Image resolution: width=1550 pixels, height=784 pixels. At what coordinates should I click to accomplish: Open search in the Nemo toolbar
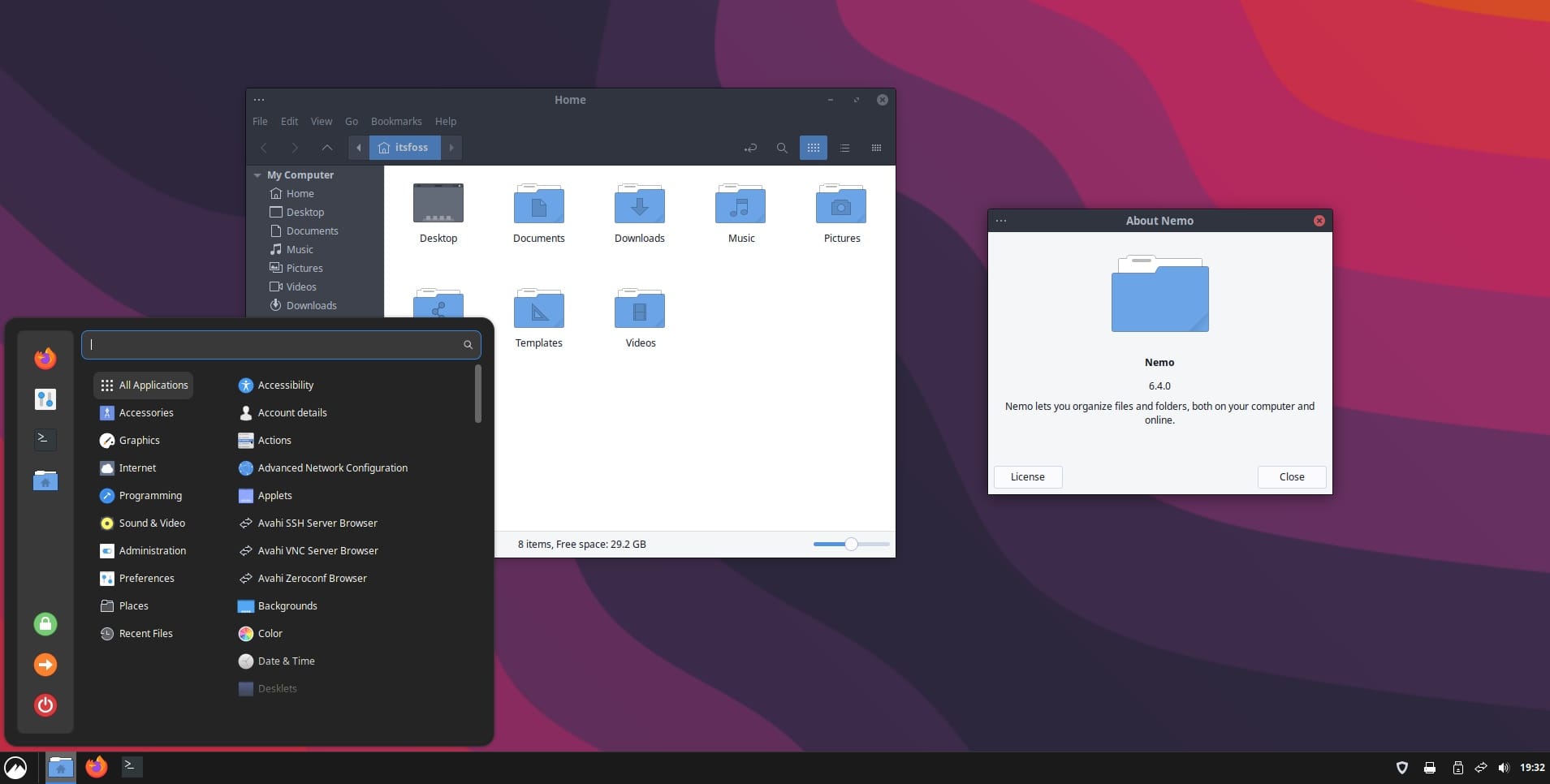click(x=781, y=148)
